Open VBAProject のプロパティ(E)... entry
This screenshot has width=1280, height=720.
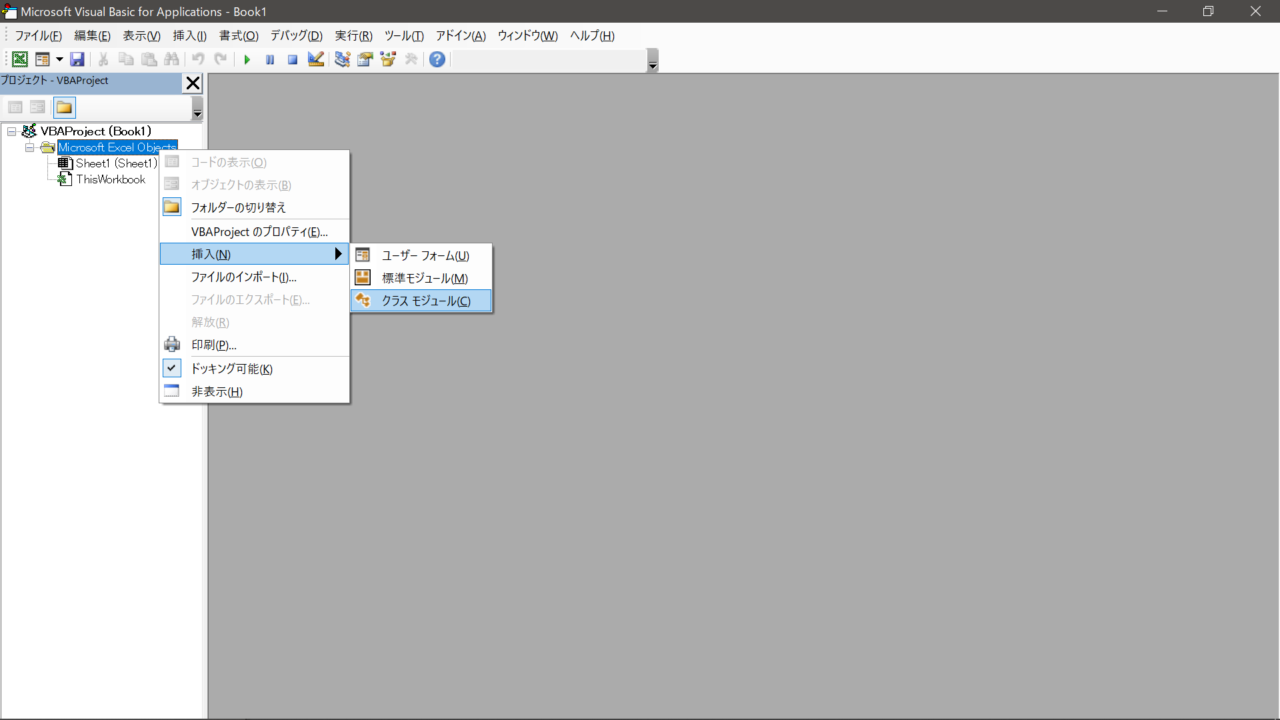pos(255,232)
